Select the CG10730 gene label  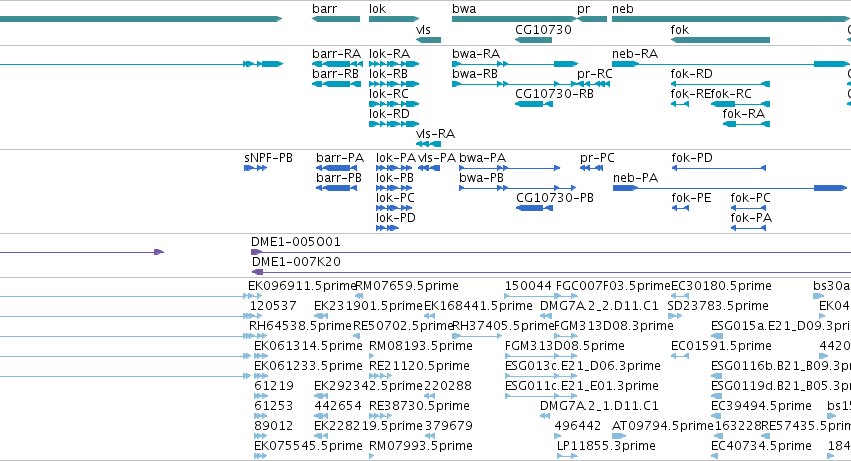[x=543, y=29]
